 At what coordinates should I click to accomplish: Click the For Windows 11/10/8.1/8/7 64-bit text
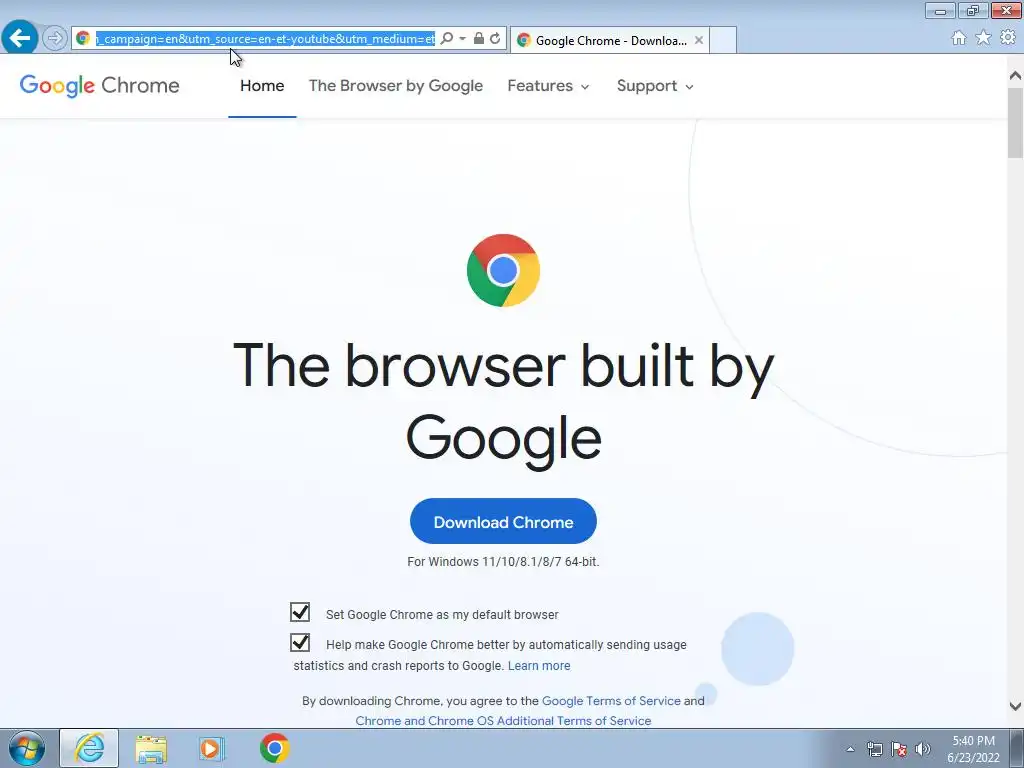pyautogui.click(x=503, y=562)
